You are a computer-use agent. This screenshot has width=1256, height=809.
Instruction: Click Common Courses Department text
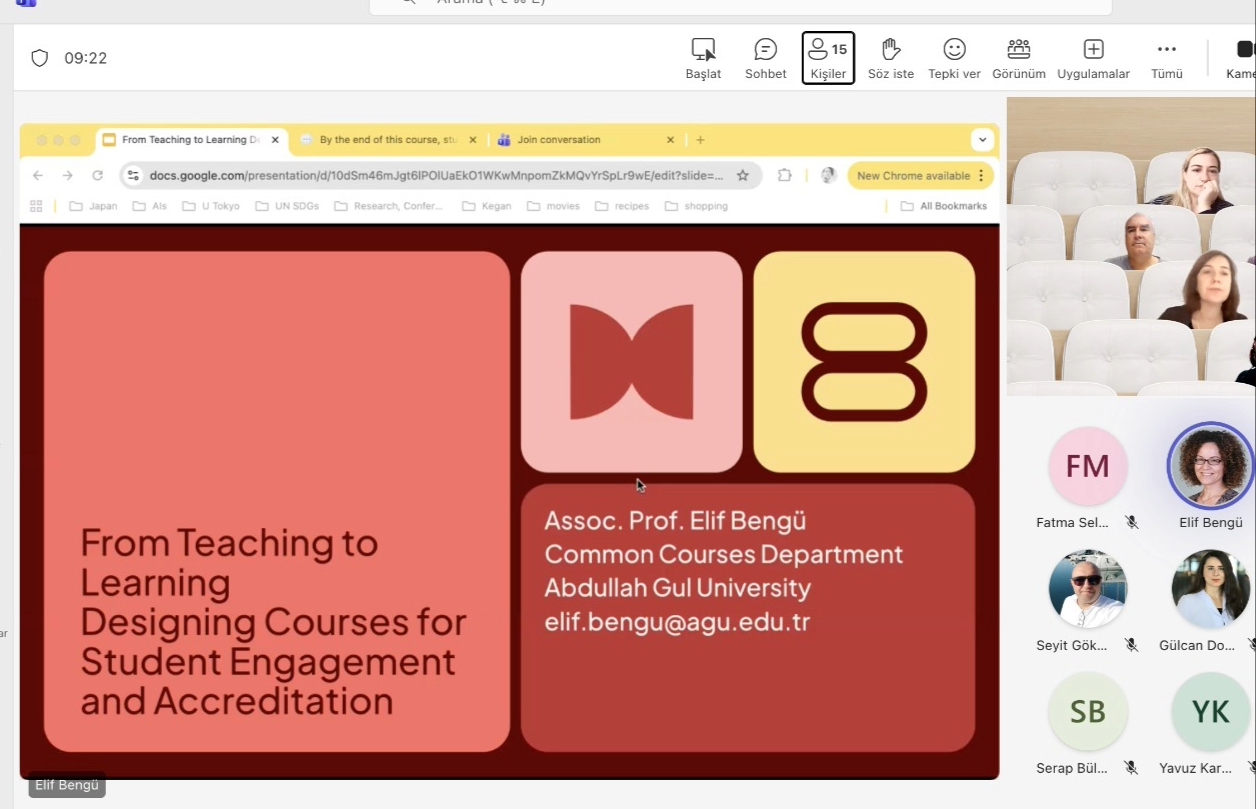[723, 554]
